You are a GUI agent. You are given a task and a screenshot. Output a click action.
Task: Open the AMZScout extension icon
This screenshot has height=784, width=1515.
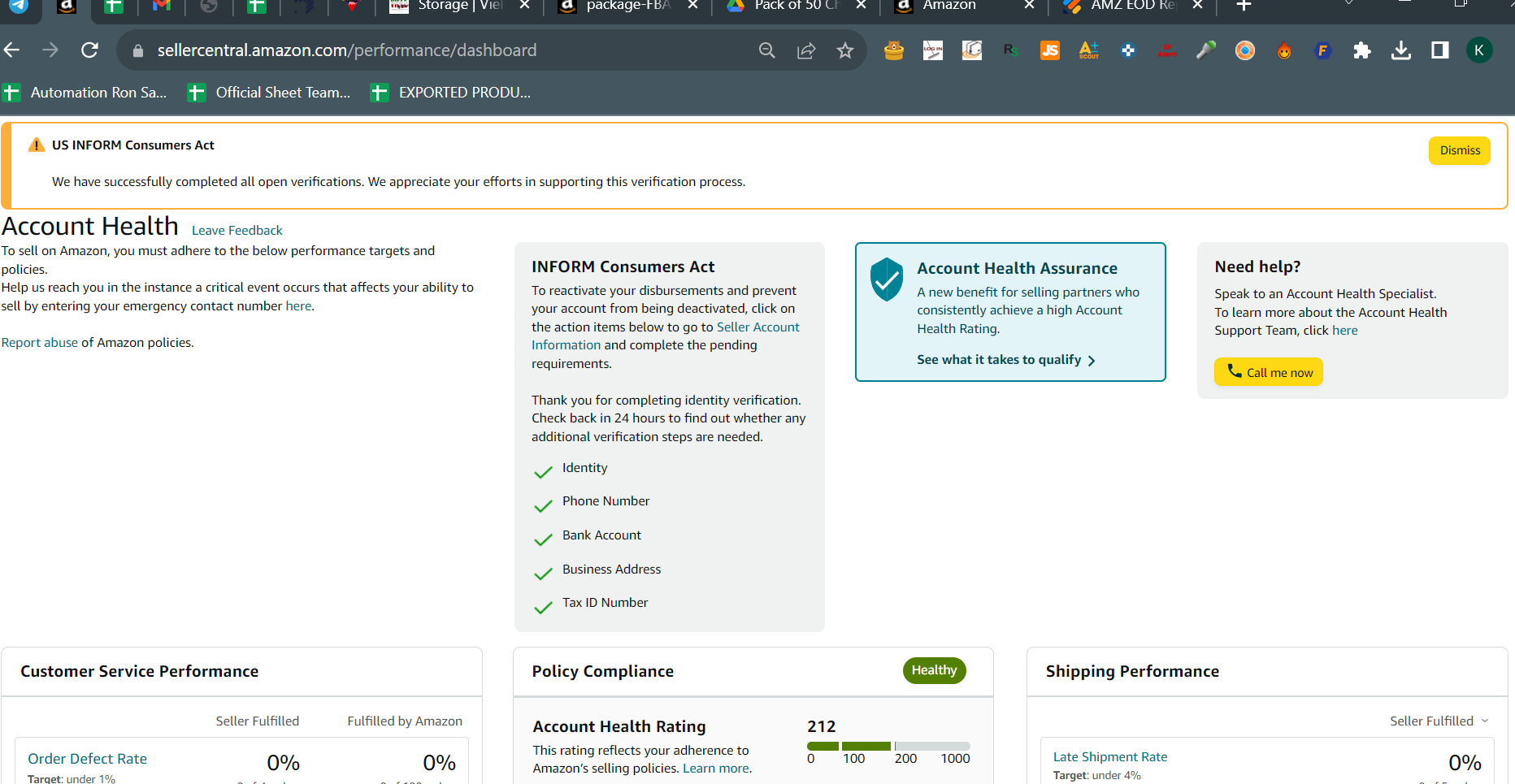tap(1089, 50)
